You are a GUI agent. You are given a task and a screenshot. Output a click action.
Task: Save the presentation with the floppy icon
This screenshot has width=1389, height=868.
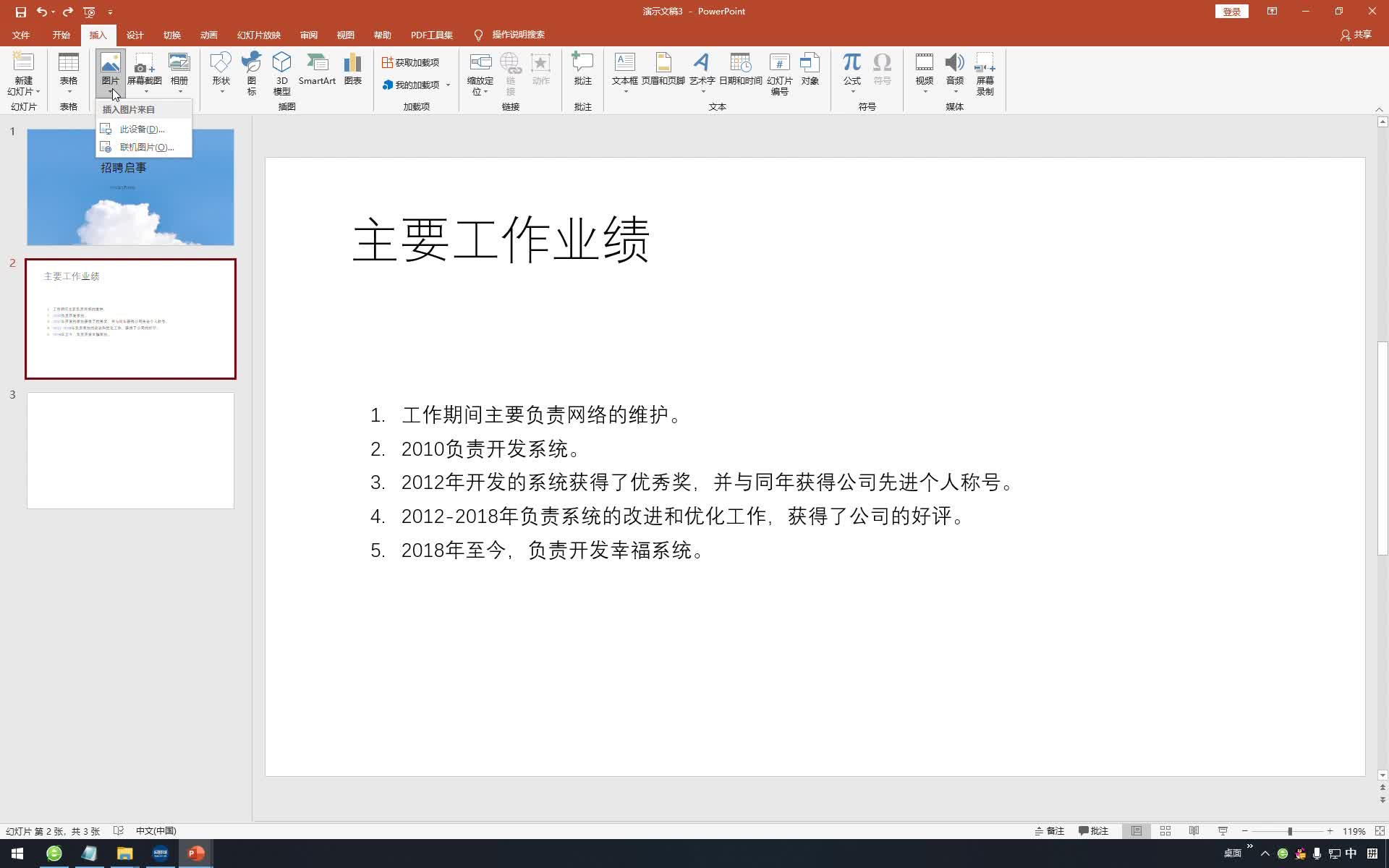tap(20, 12)
